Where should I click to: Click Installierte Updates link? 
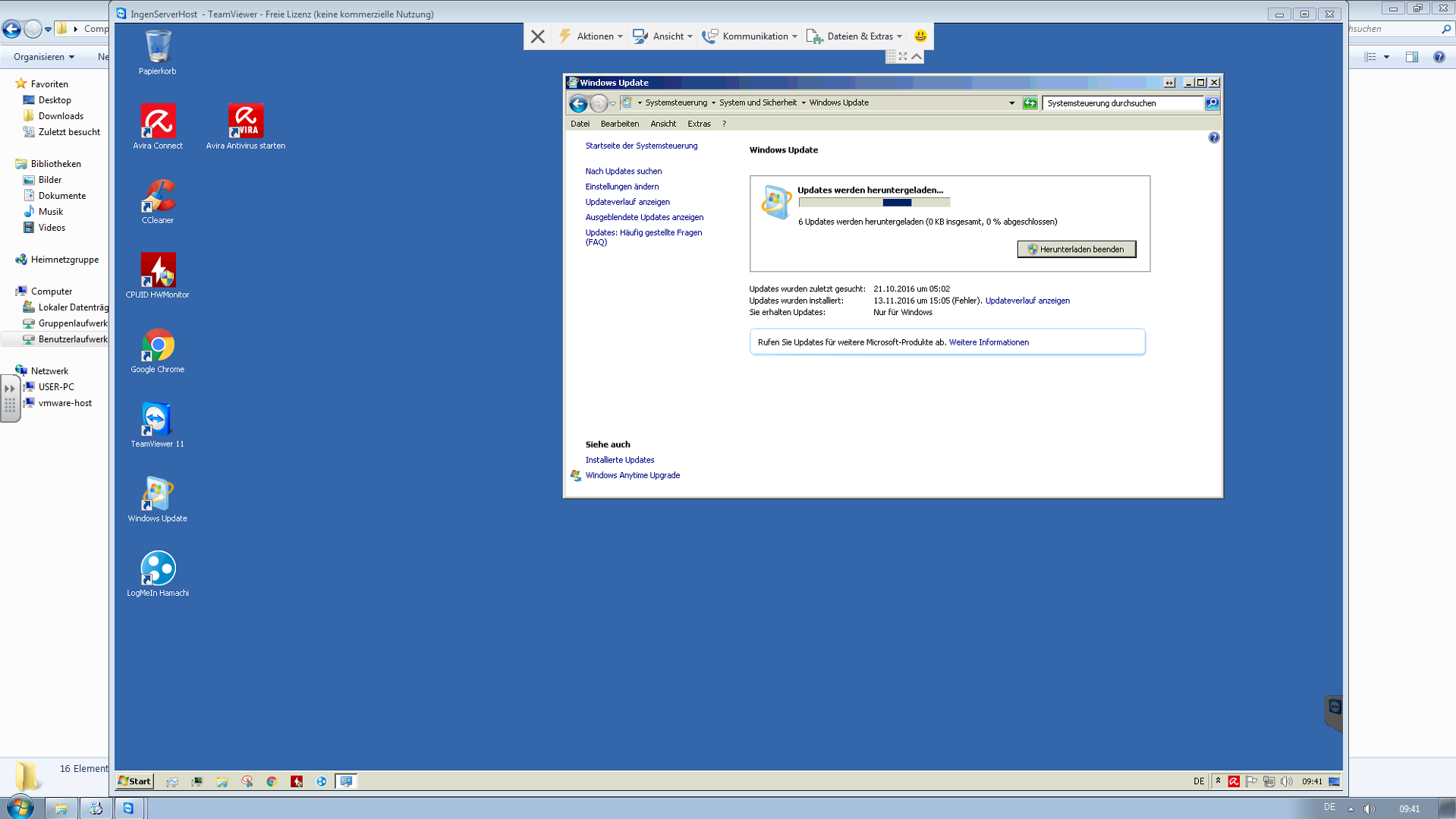click(x=619, y=460)
